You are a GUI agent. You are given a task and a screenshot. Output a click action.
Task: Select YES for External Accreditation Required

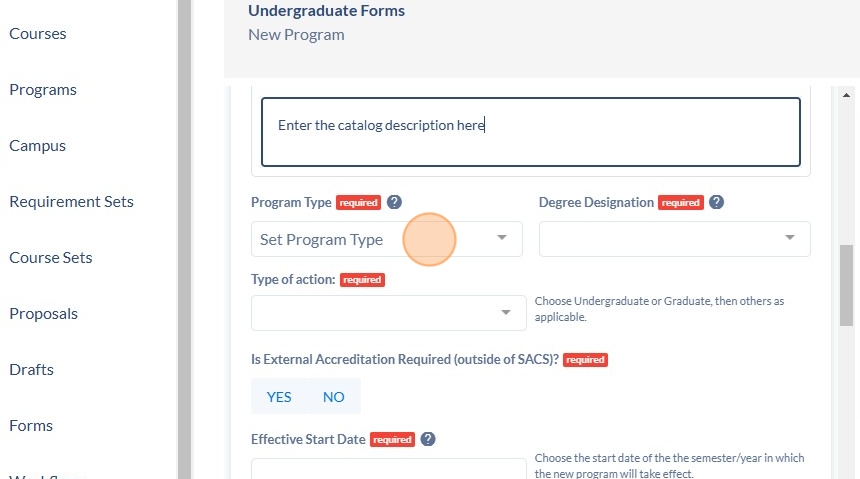coord(279,397)
